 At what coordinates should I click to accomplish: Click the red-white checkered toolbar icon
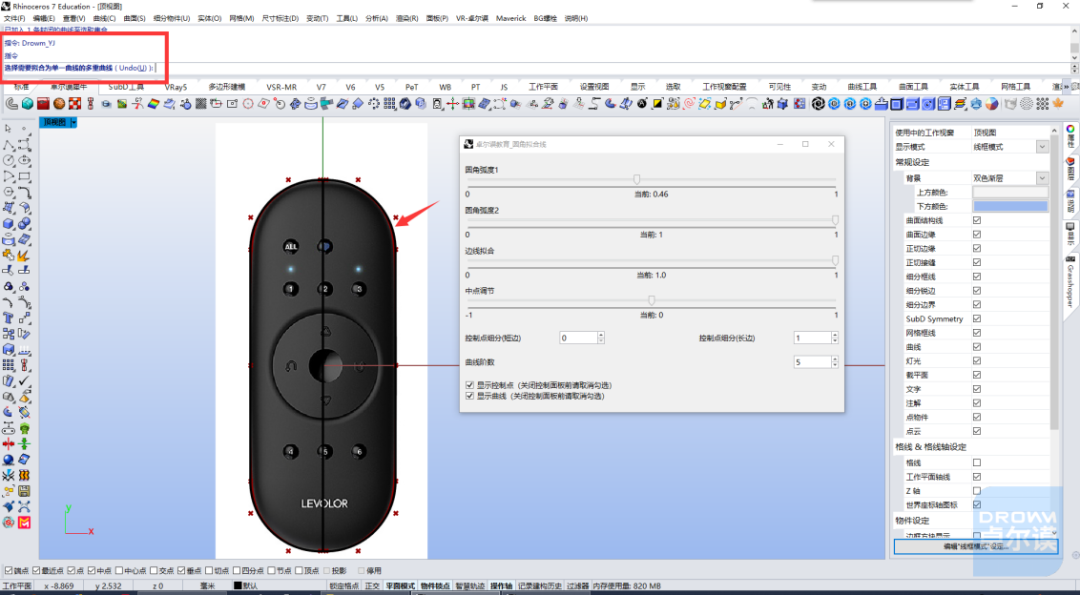[74, 104]
